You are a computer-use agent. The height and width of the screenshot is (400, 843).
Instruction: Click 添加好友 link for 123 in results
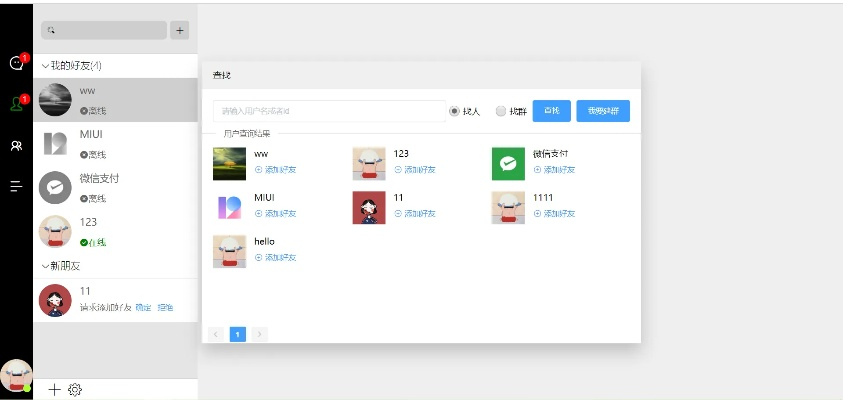tap(420, 170)
